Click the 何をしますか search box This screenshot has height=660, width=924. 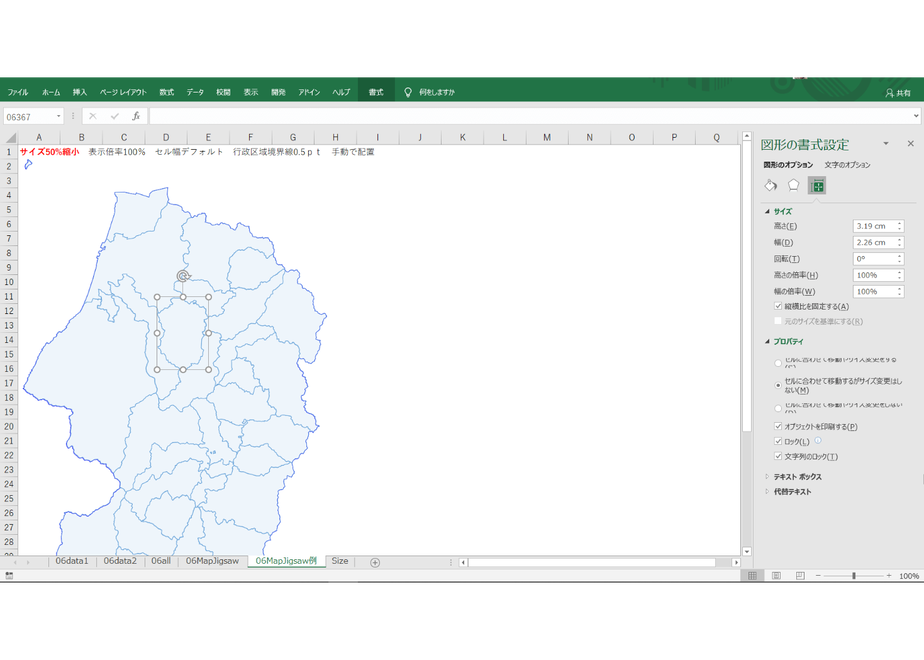437,92
